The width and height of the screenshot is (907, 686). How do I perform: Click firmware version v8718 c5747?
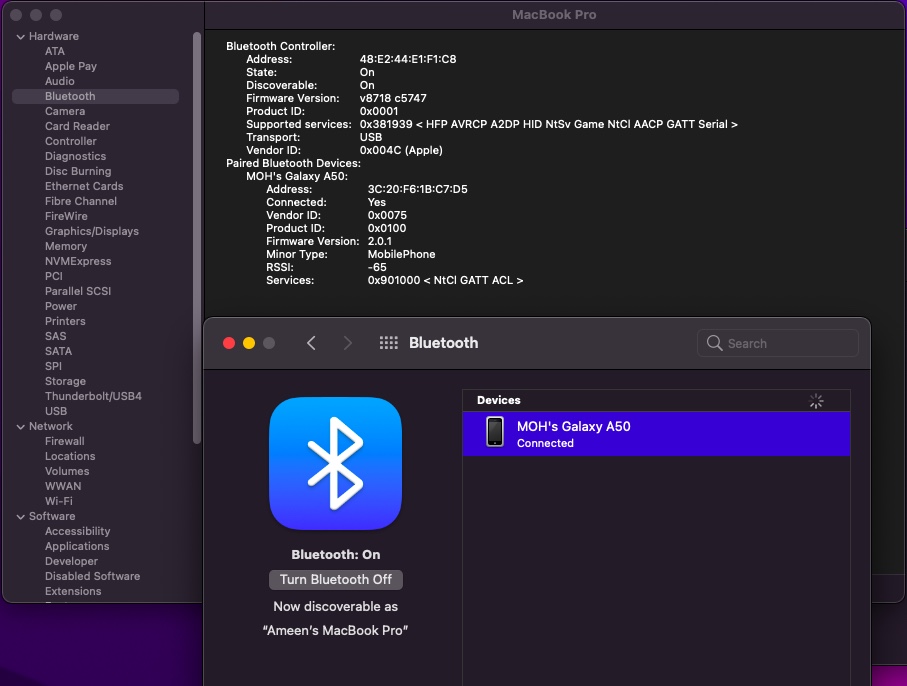click(393, 98)
